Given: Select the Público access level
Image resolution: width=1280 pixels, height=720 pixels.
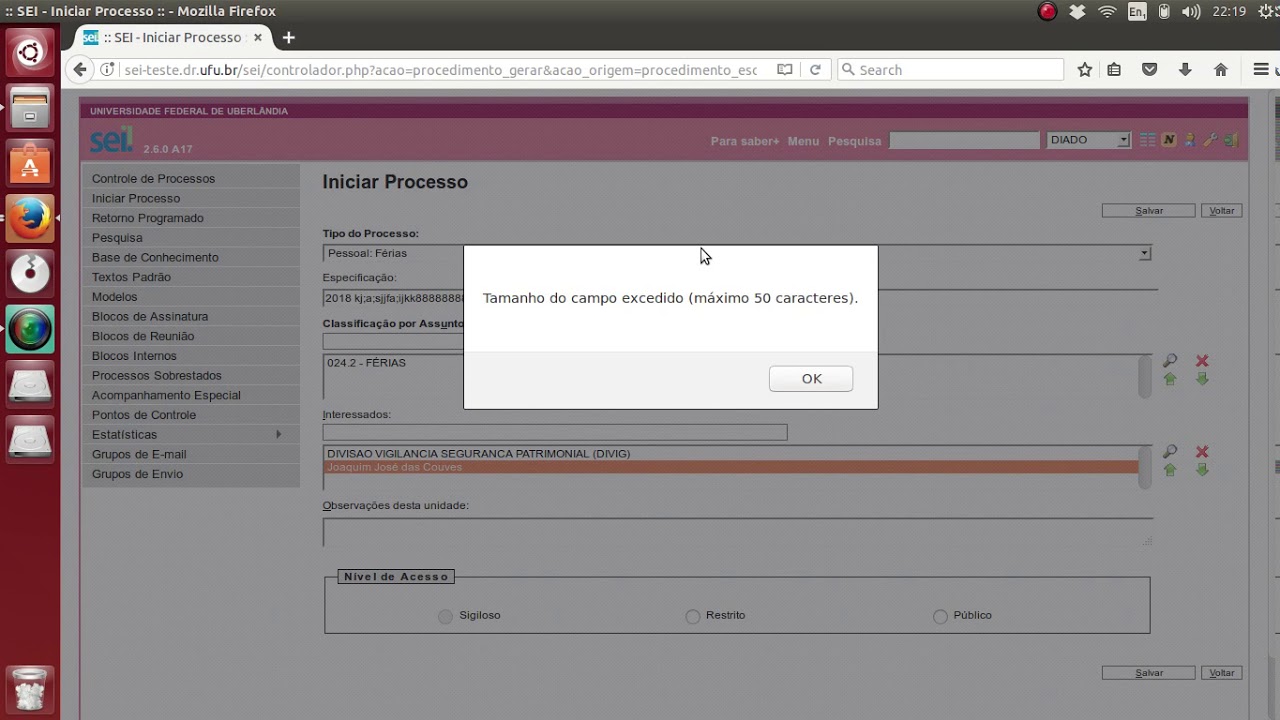Looking at the screenshot, I should point(940,616).
